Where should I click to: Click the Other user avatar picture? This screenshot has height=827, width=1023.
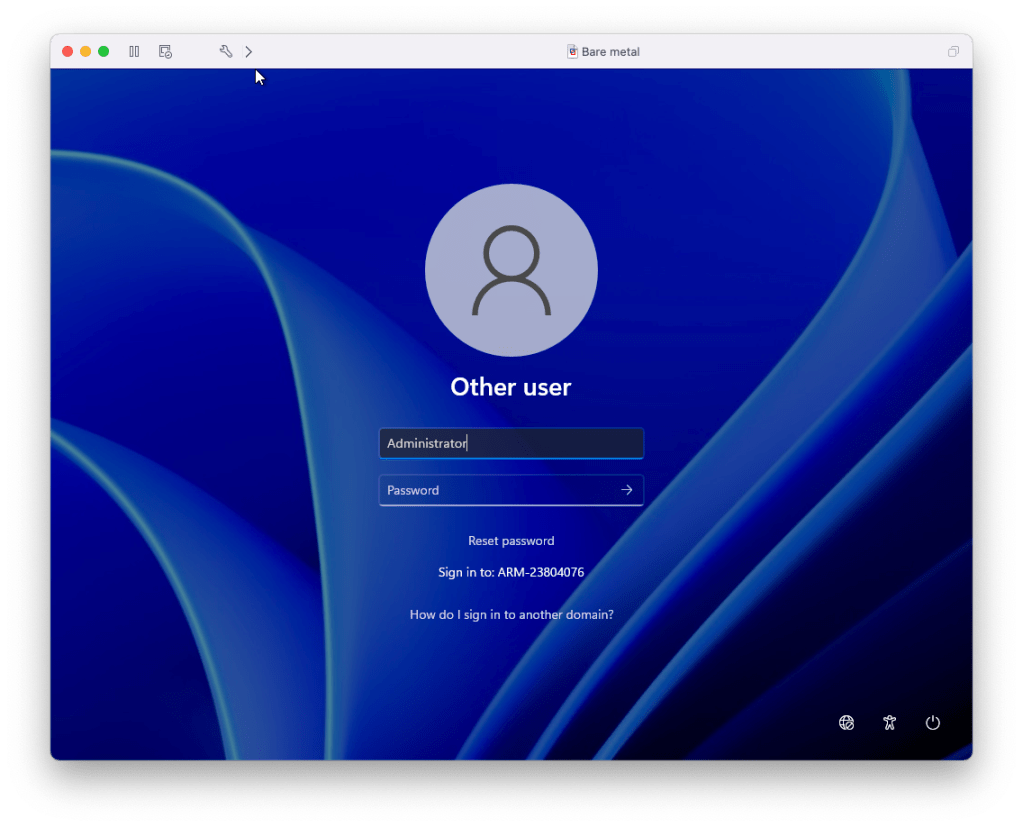[511, 270]
